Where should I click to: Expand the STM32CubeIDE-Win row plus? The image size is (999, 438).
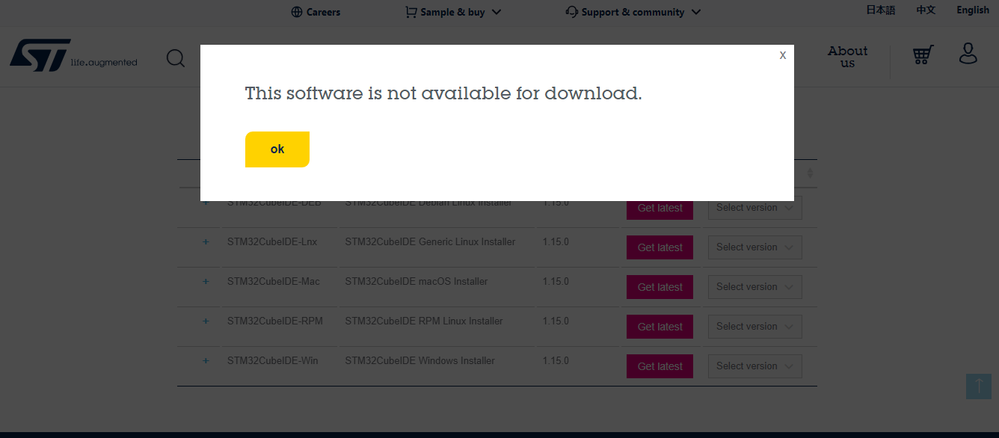[x=205, y=361]
